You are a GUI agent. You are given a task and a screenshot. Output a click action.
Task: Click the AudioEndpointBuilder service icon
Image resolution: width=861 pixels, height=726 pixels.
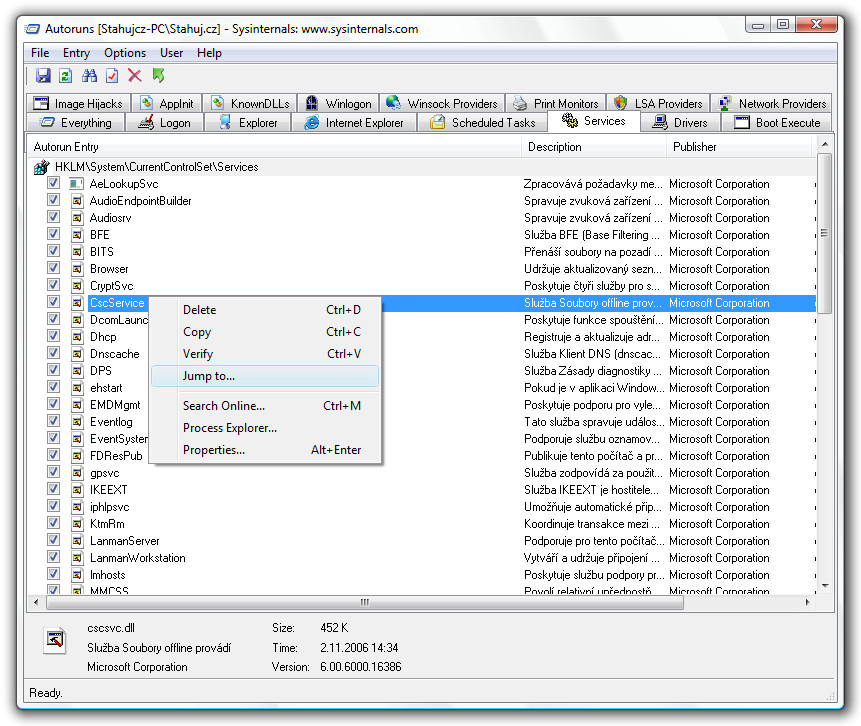coord(77,201)
